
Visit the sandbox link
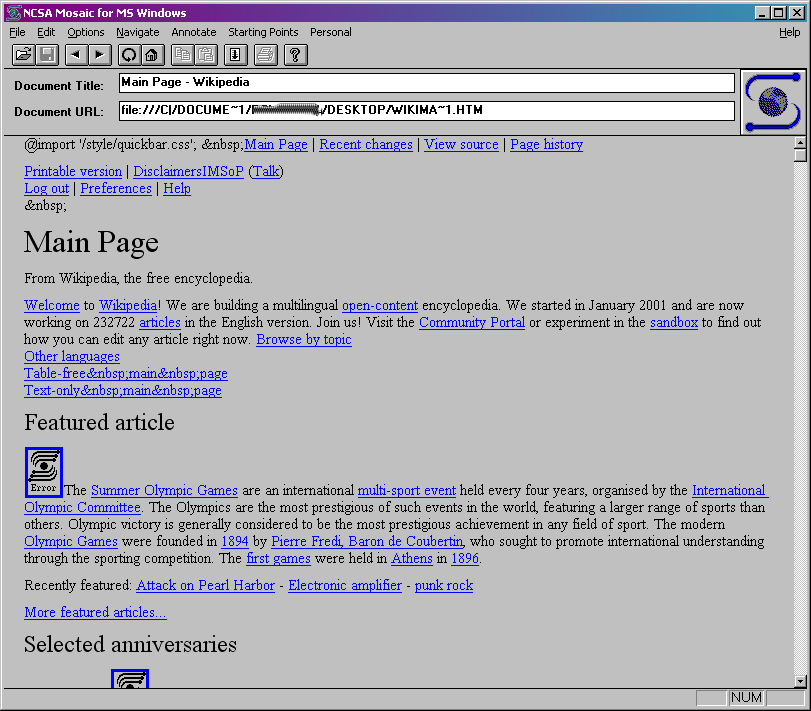673,322
